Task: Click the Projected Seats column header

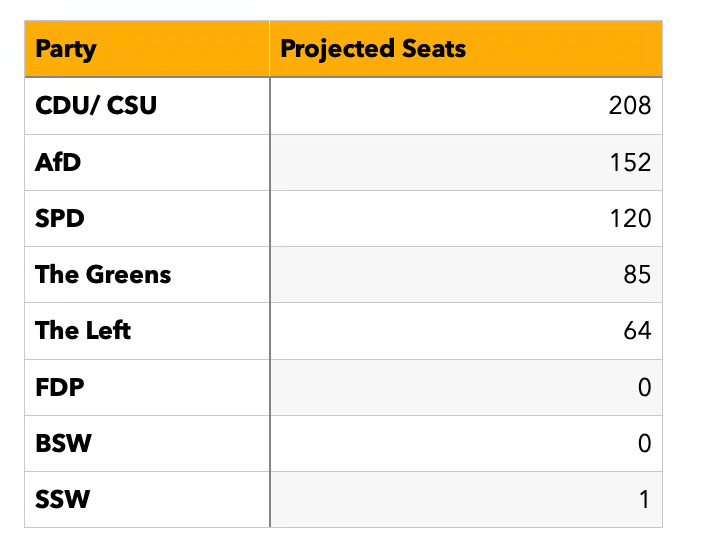Action: [x=466, y=49]
